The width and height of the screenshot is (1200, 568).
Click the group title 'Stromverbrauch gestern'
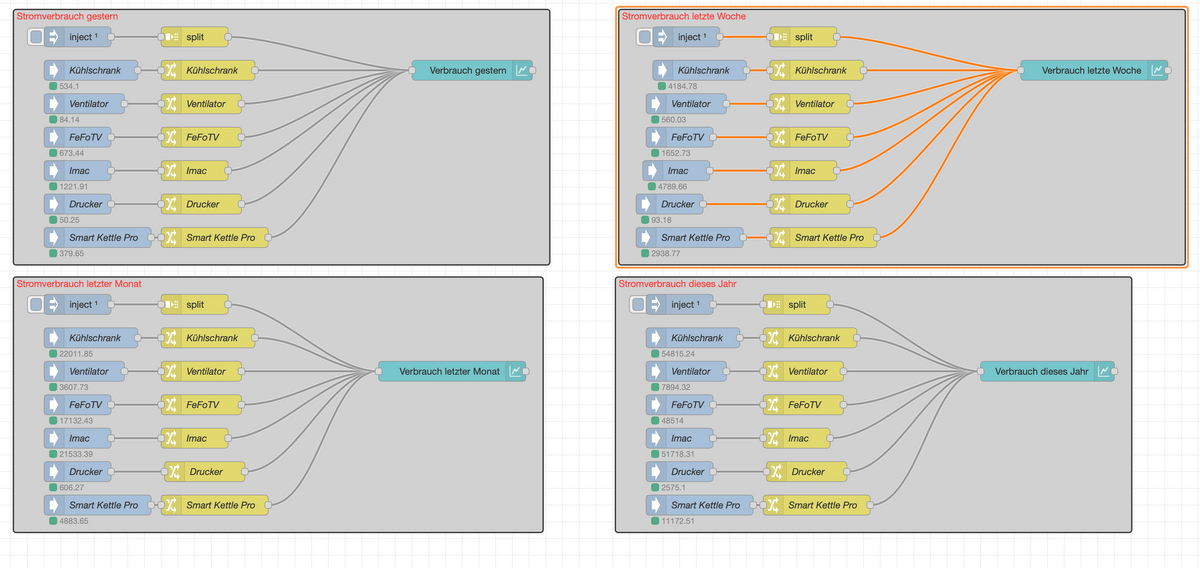click(x=66, y=16)
